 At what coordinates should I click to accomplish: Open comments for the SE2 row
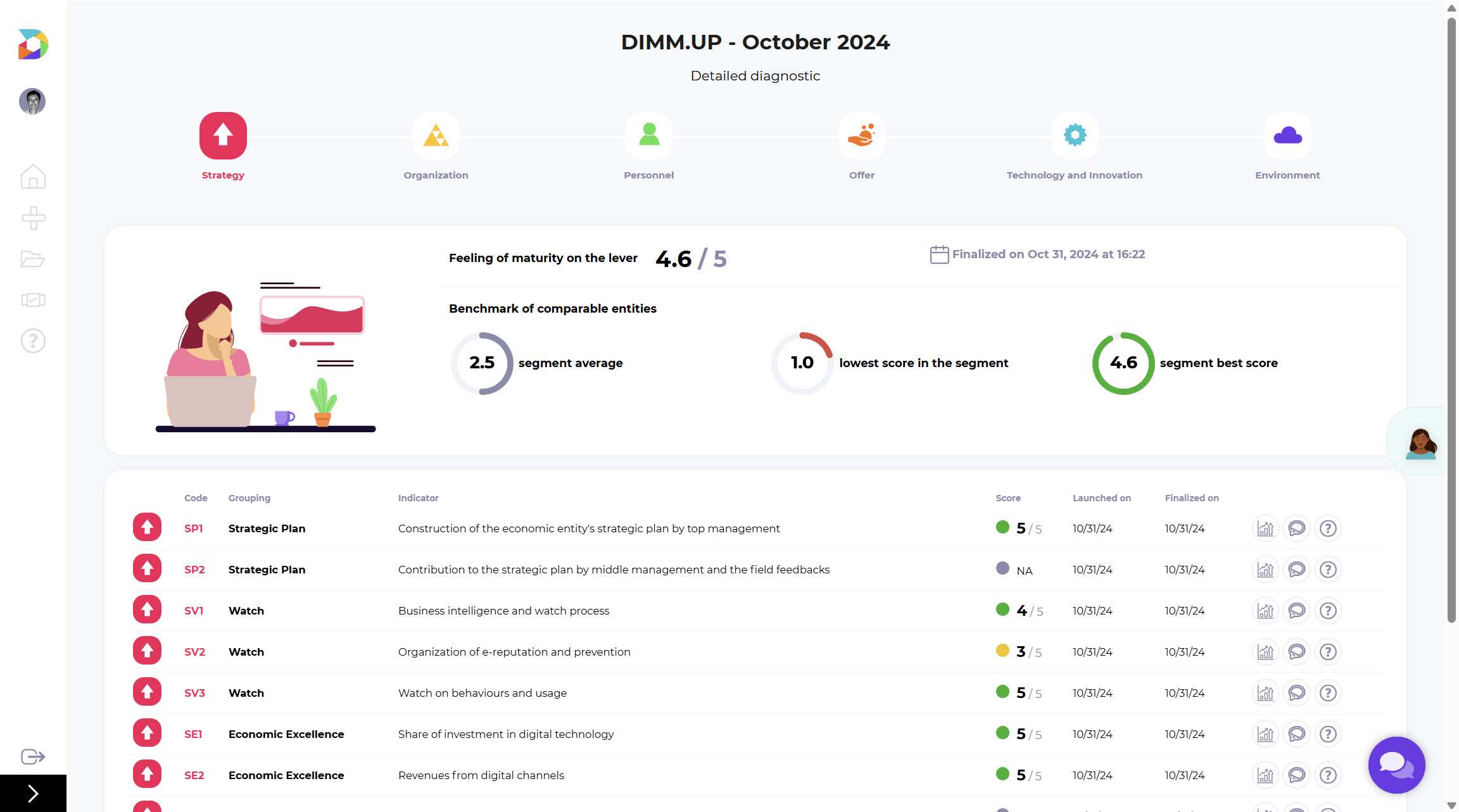(1296, 775)
